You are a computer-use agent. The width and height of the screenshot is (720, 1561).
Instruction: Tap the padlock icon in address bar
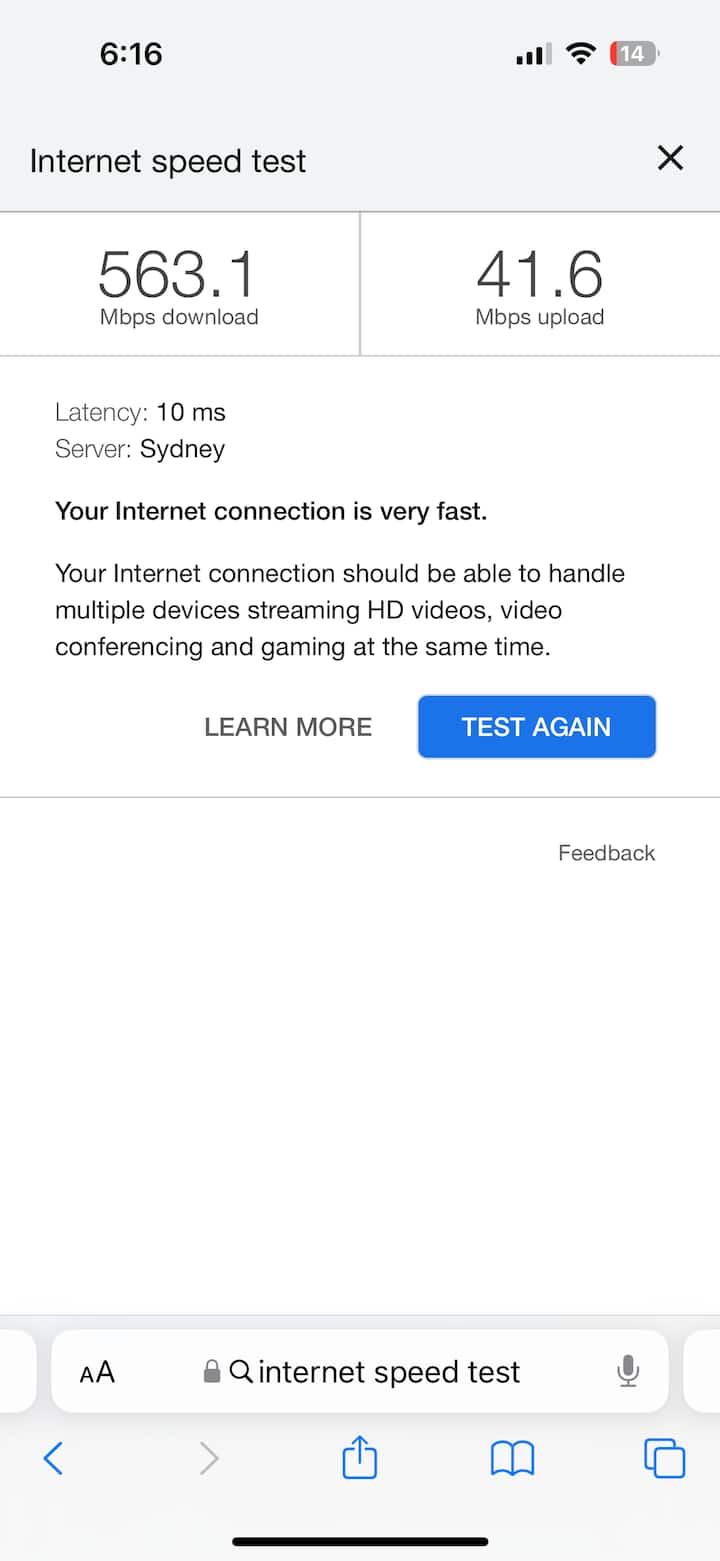pyautogui.click(x=212, y=1371)
